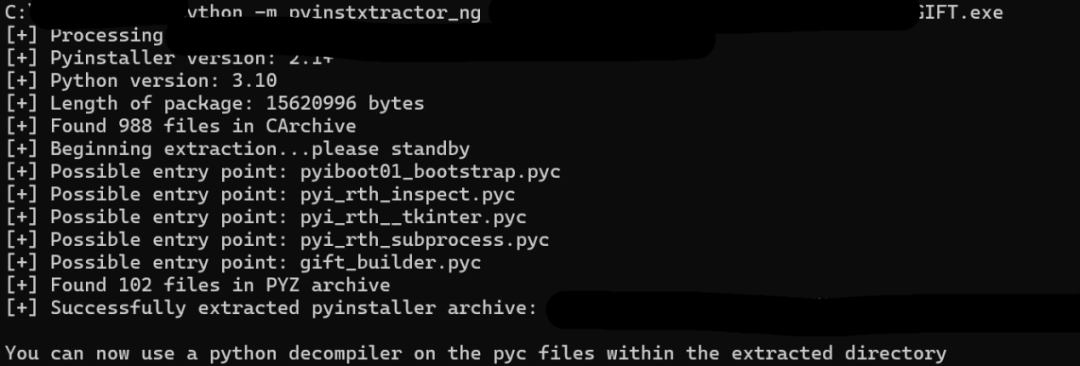Click the pyi_rth_inspect.pyc entry point

[x=407, y=195]
